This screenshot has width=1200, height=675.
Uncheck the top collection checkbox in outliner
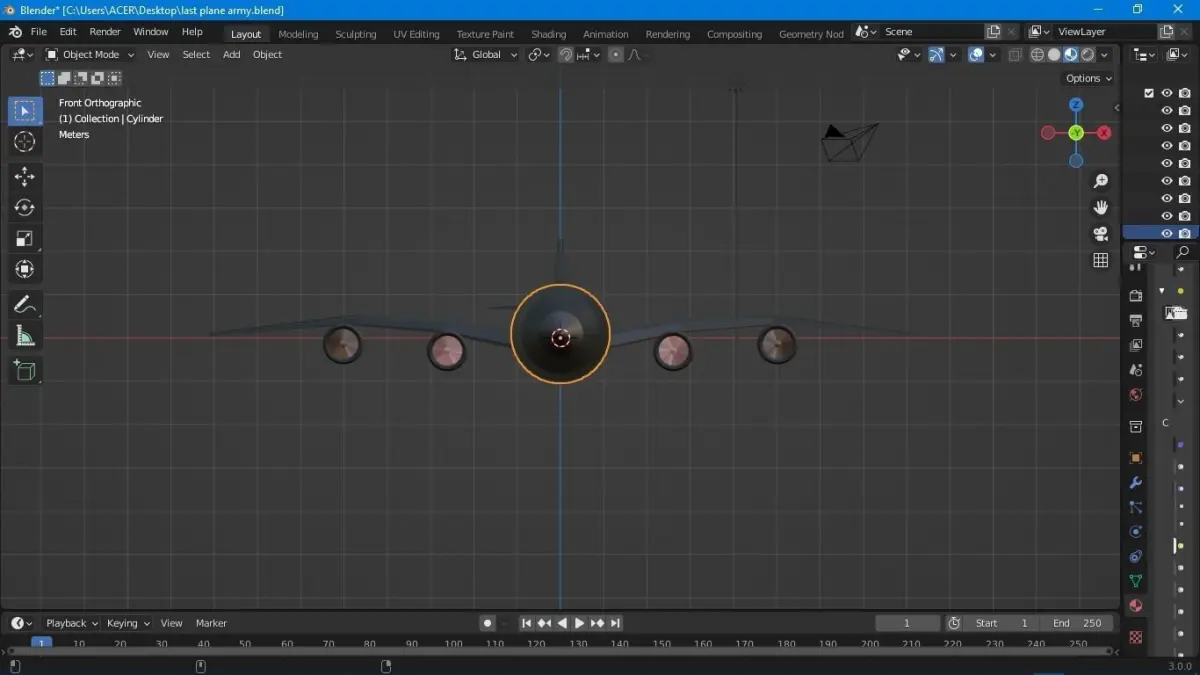coord(1148,93)
